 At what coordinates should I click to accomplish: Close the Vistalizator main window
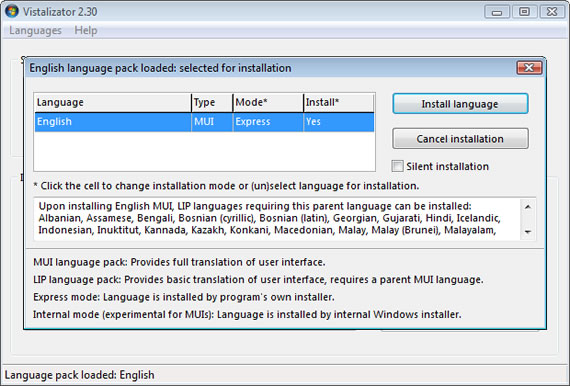552,12
